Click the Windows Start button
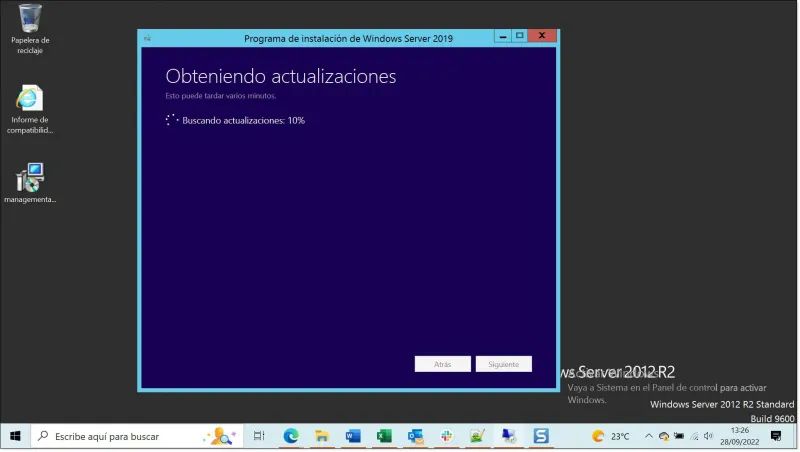The image size is (800, 452). [x=16, y=436]
